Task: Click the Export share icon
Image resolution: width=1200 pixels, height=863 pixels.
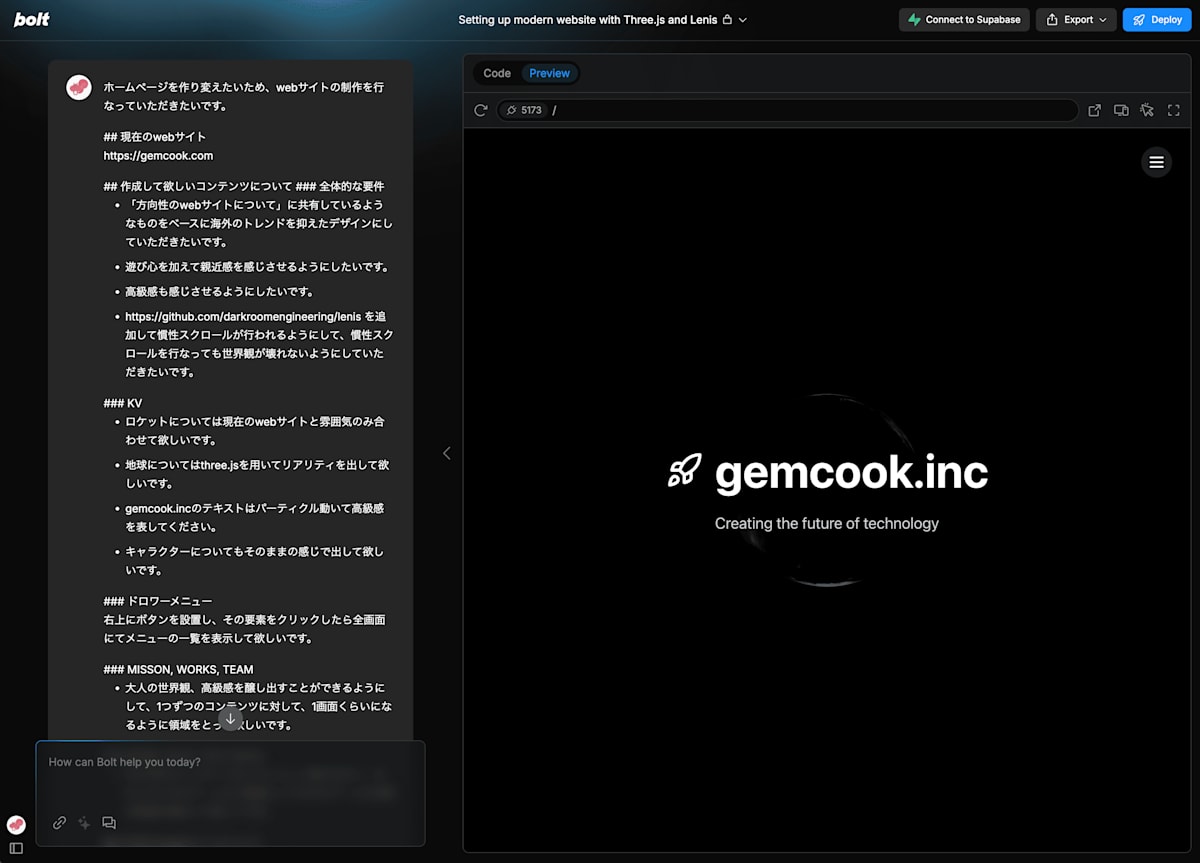Action: [1052, 19]
